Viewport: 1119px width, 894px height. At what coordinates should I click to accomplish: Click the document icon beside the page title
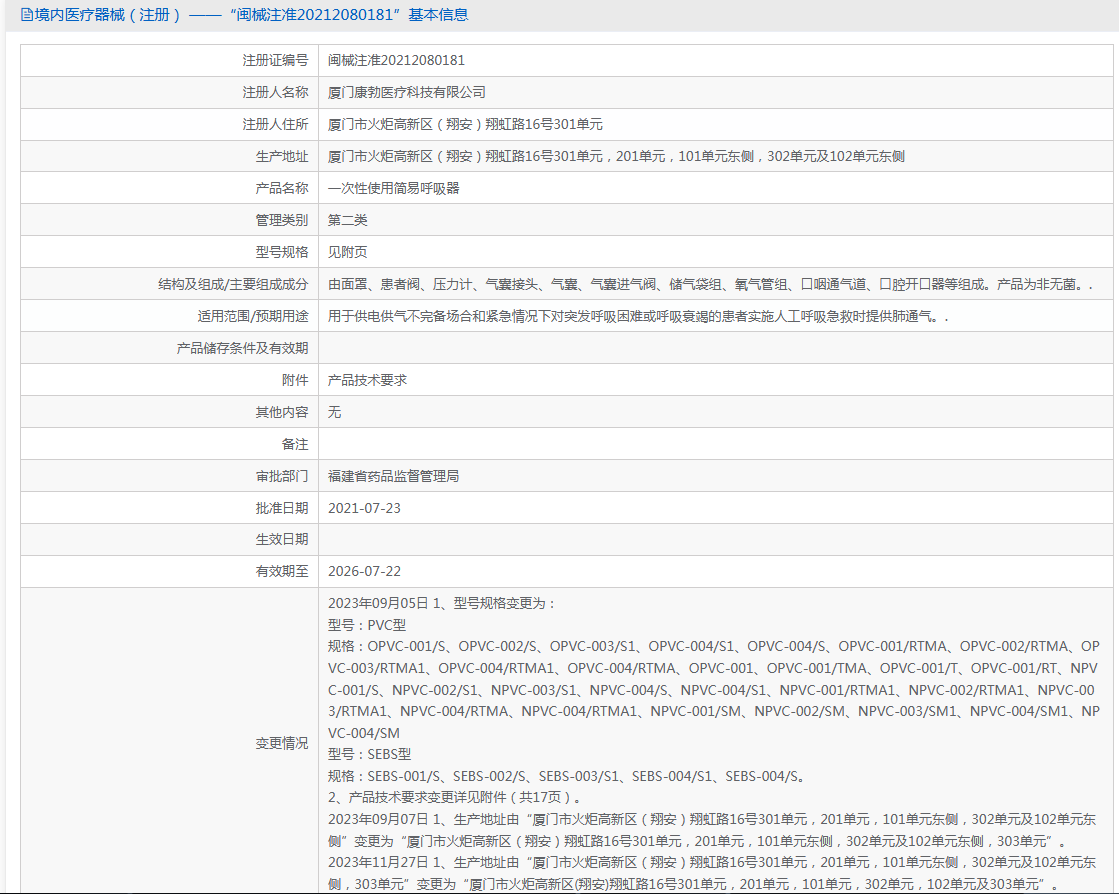click(x=26, y=15)
